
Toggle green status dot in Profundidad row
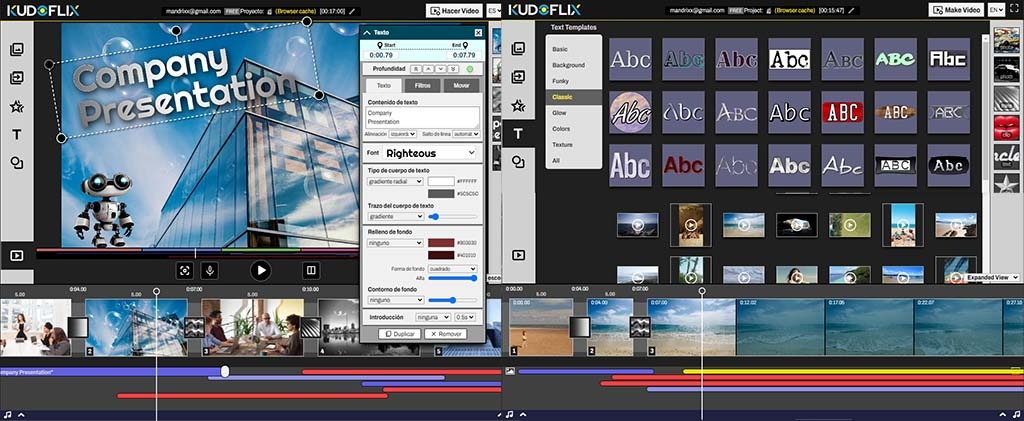[x=470, y=69]
